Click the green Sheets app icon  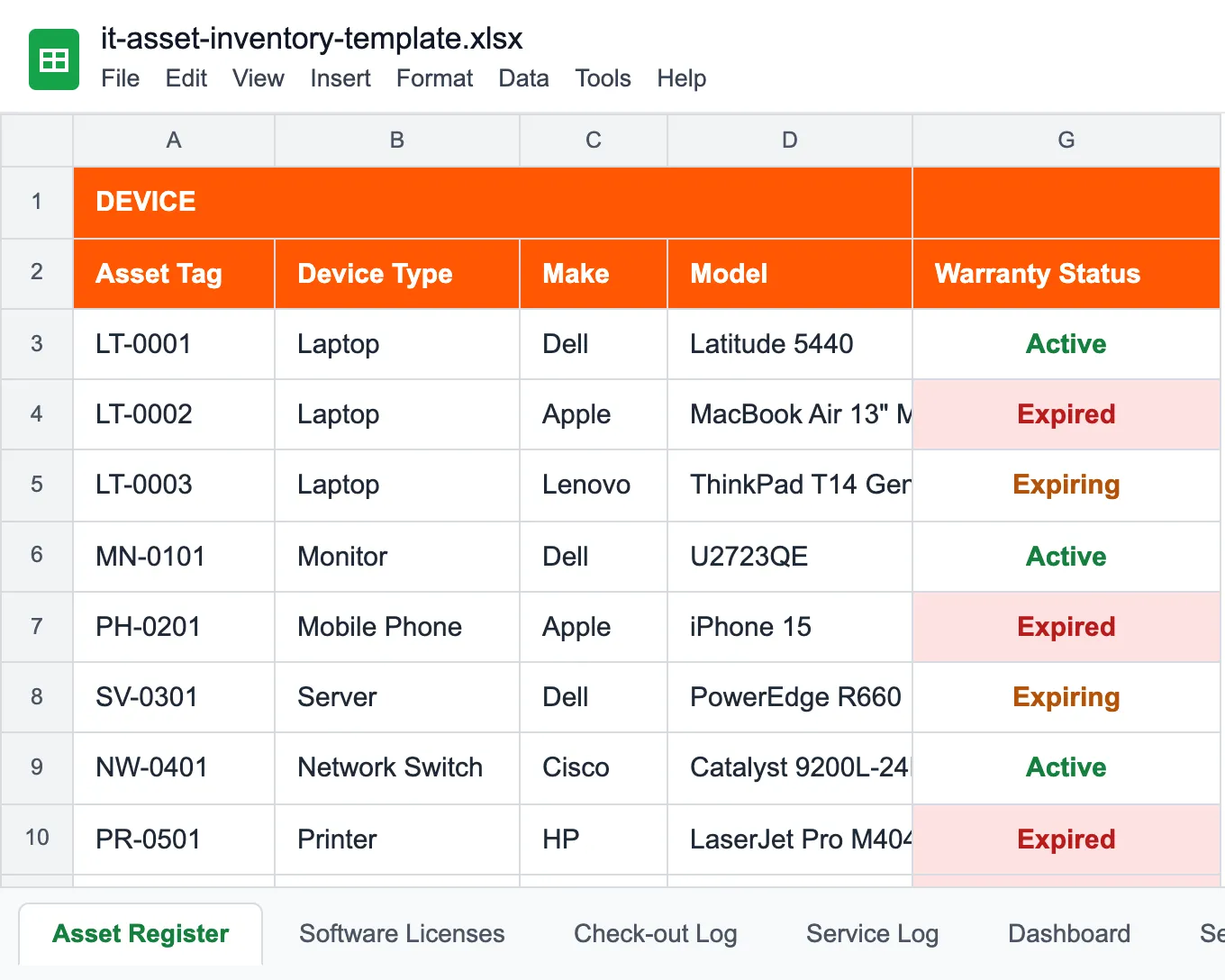[x=54, y=59]
